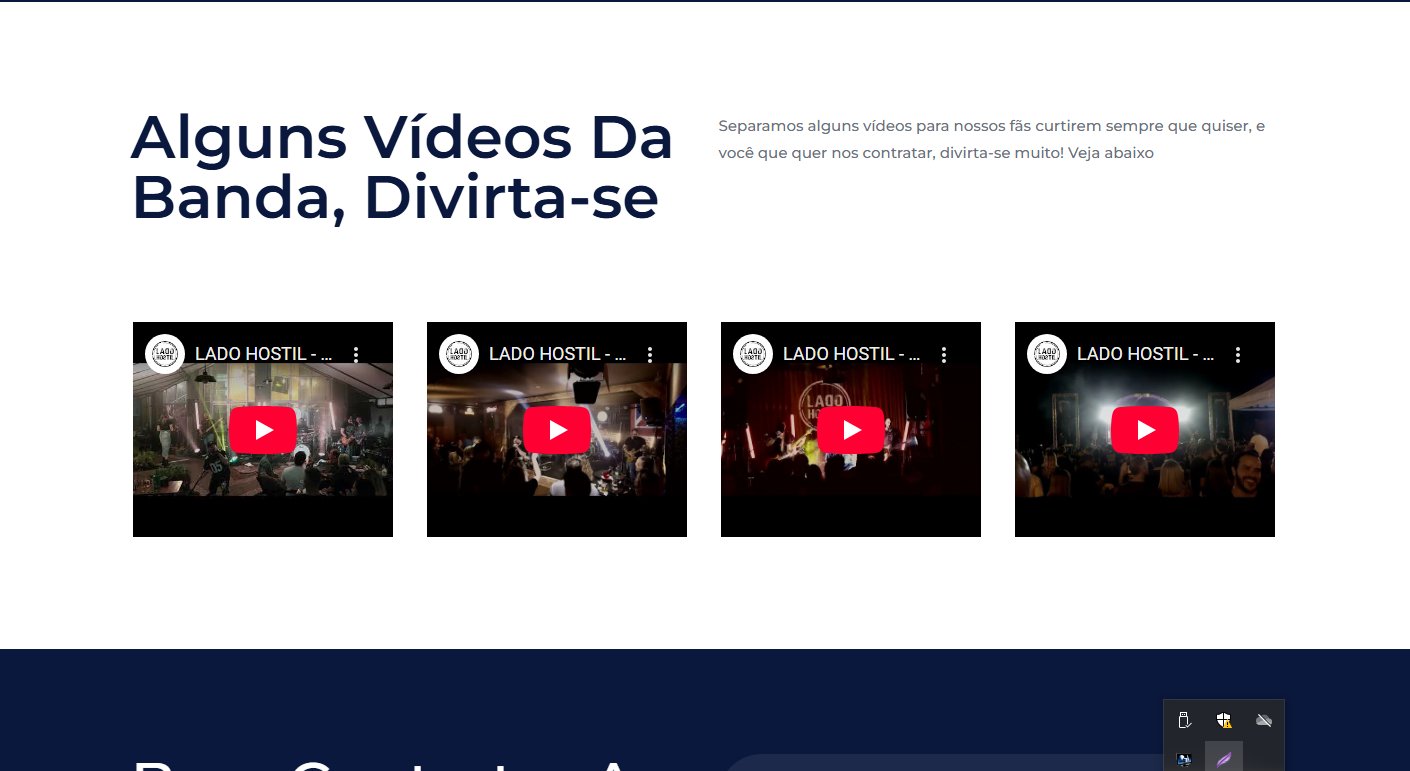Play the first Lado Hostil video

pyautogui.click(x=263, y=430)
